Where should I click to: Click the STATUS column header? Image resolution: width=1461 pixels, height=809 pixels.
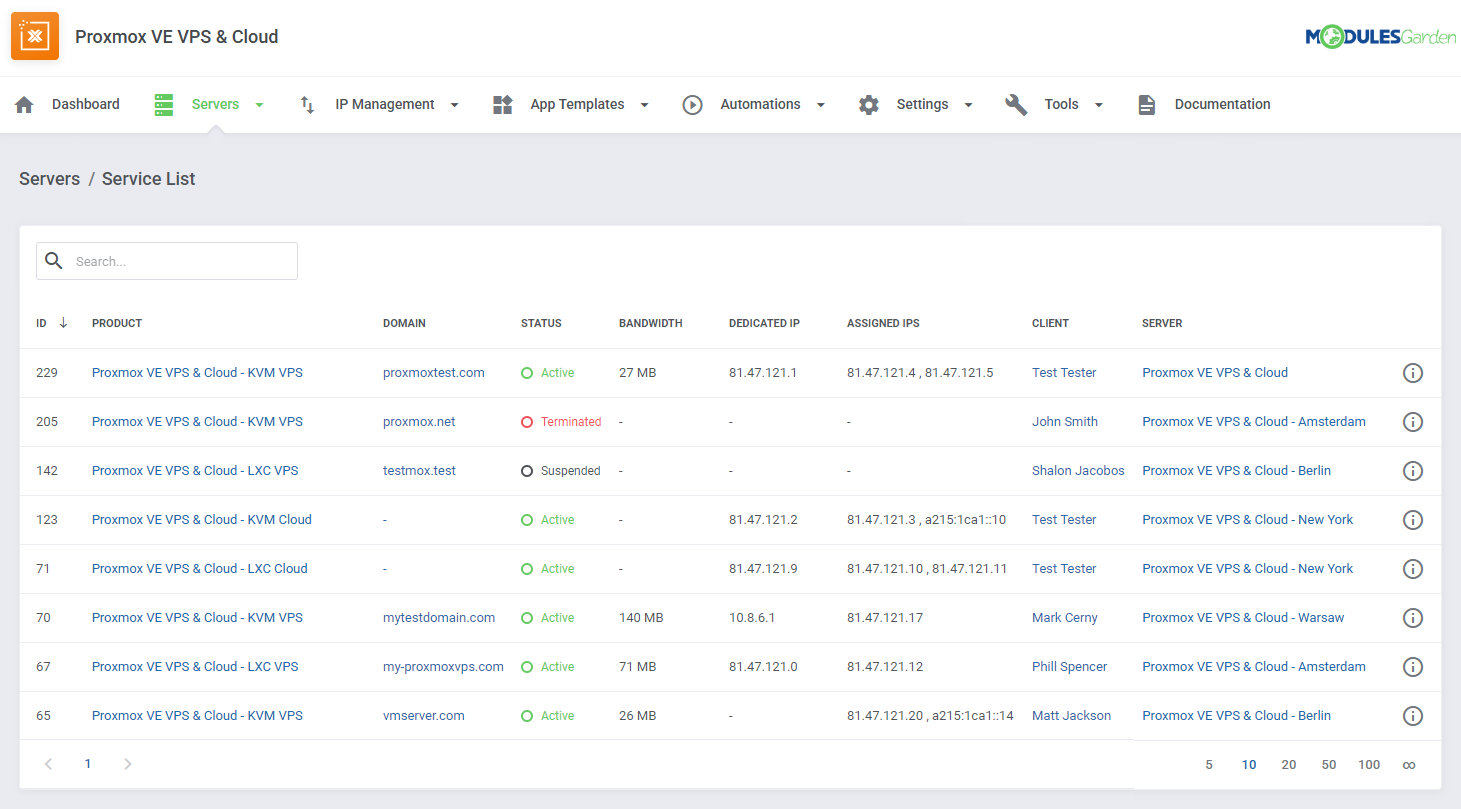click(x=541, y=323)
